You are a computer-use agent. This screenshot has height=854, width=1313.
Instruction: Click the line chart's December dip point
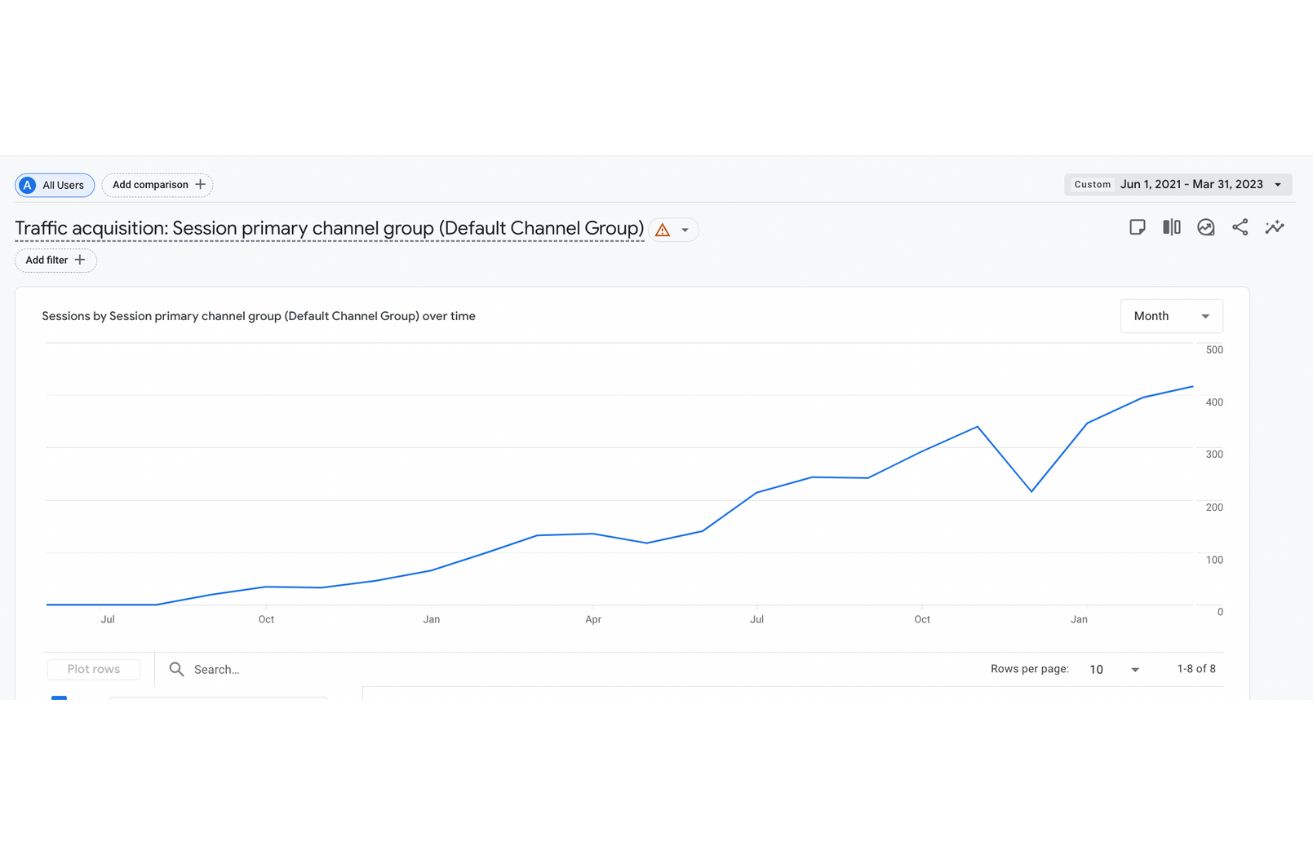(1031, 491)
